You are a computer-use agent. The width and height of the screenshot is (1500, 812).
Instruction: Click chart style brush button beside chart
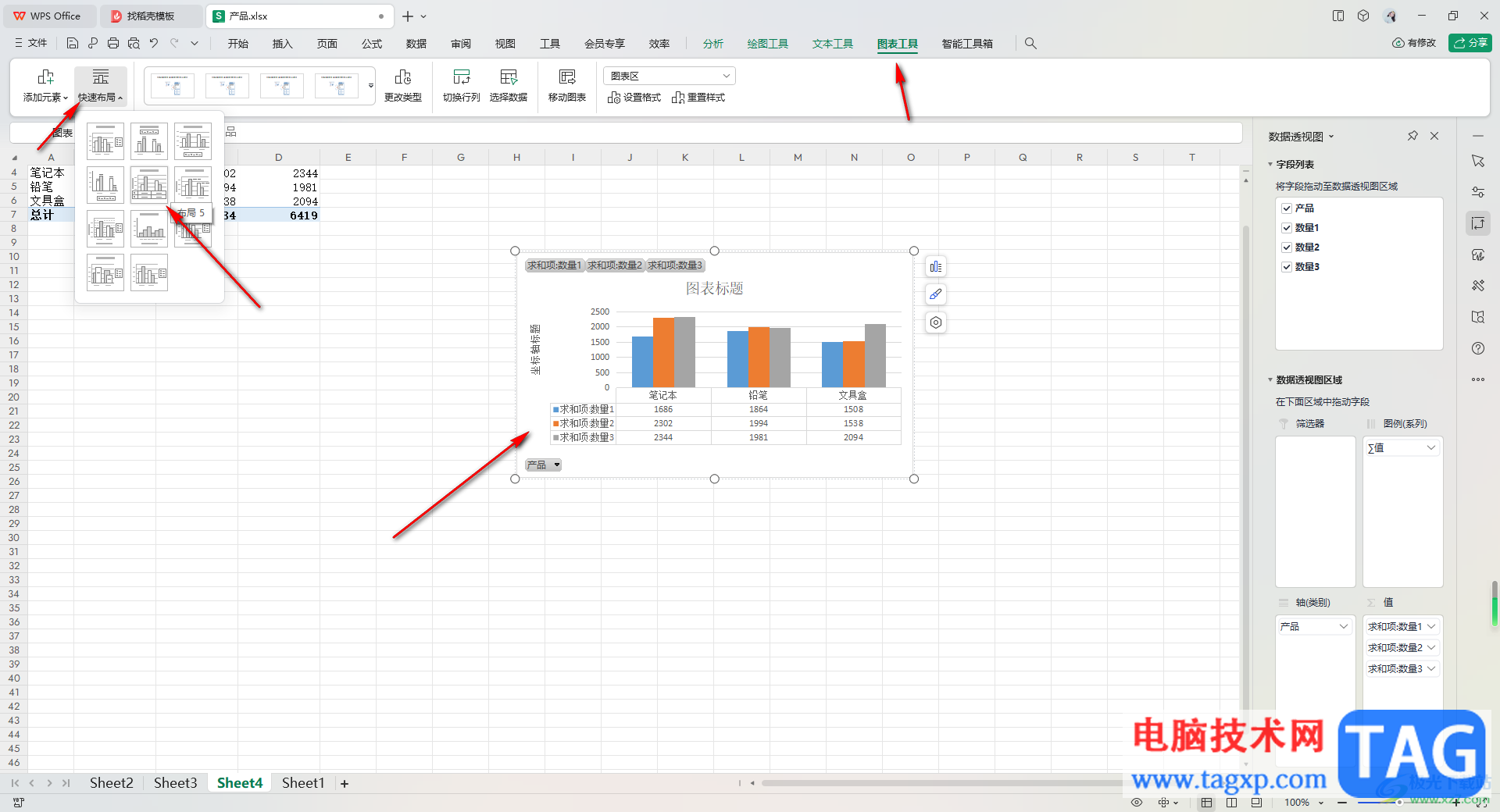point(935,294)
